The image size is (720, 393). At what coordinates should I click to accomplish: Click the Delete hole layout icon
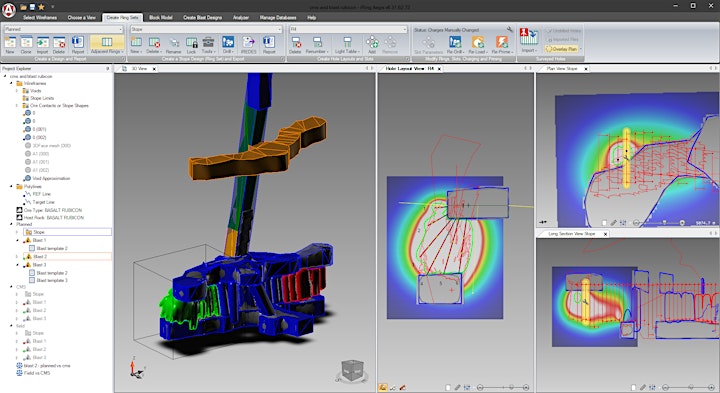(x=296, y=45)
